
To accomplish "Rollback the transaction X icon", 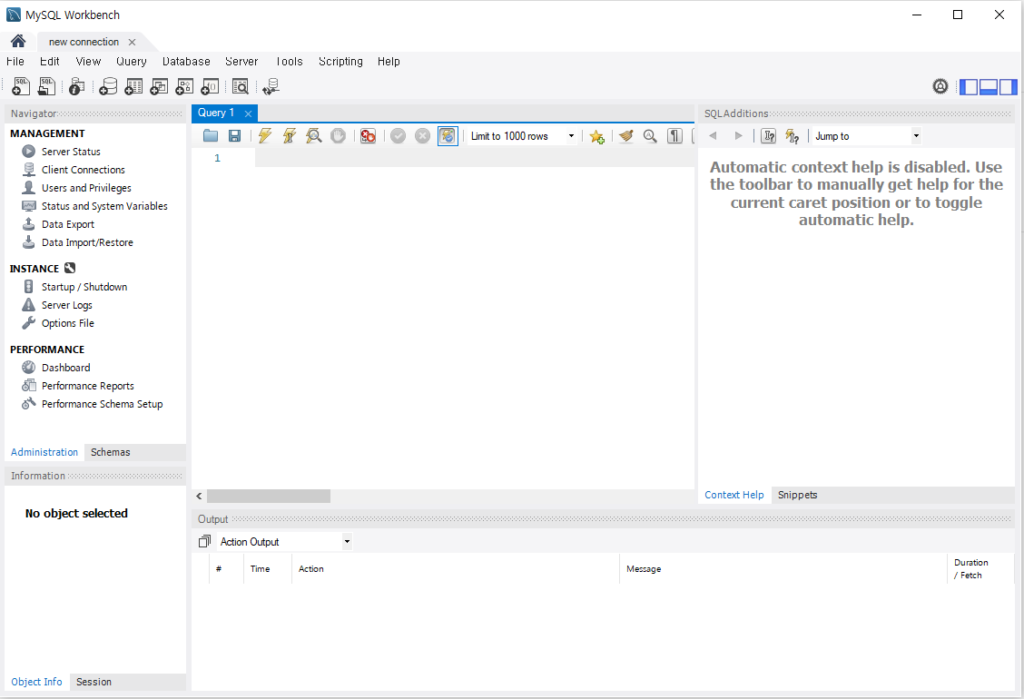I will [x=423, y=136].
